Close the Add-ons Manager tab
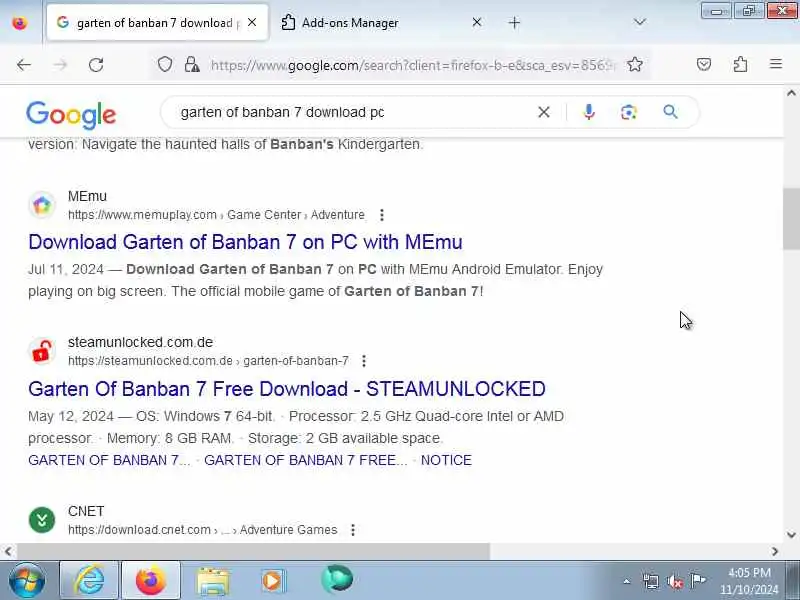 pos(477,22)
